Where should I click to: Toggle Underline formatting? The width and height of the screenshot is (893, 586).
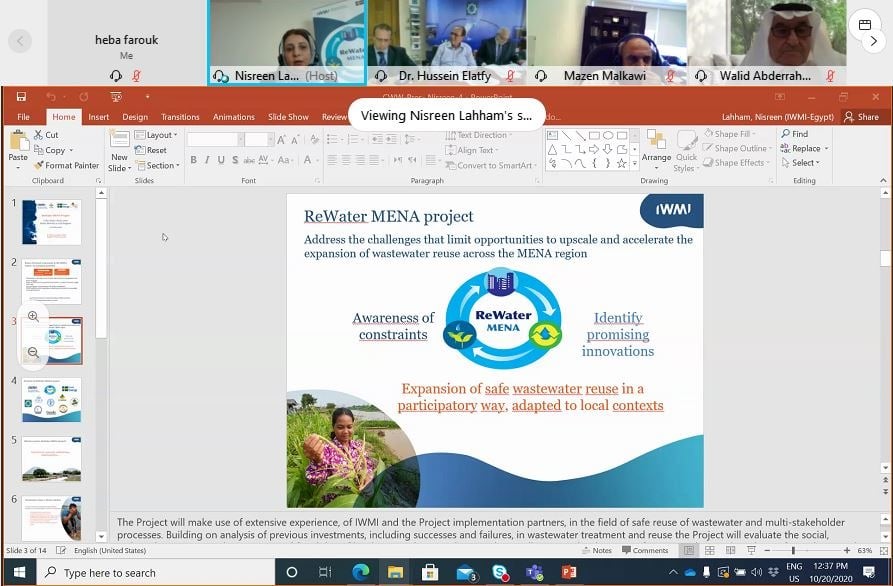[221, 160]
